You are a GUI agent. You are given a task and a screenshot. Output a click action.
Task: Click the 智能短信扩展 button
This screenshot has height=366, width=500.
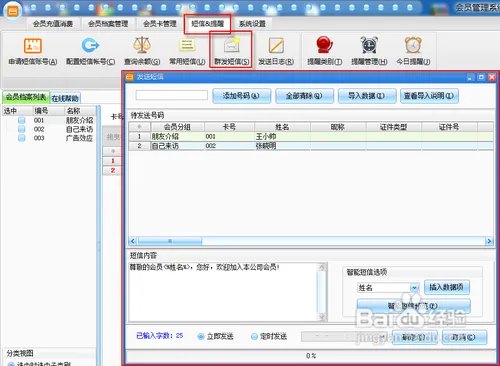(413, 306)
